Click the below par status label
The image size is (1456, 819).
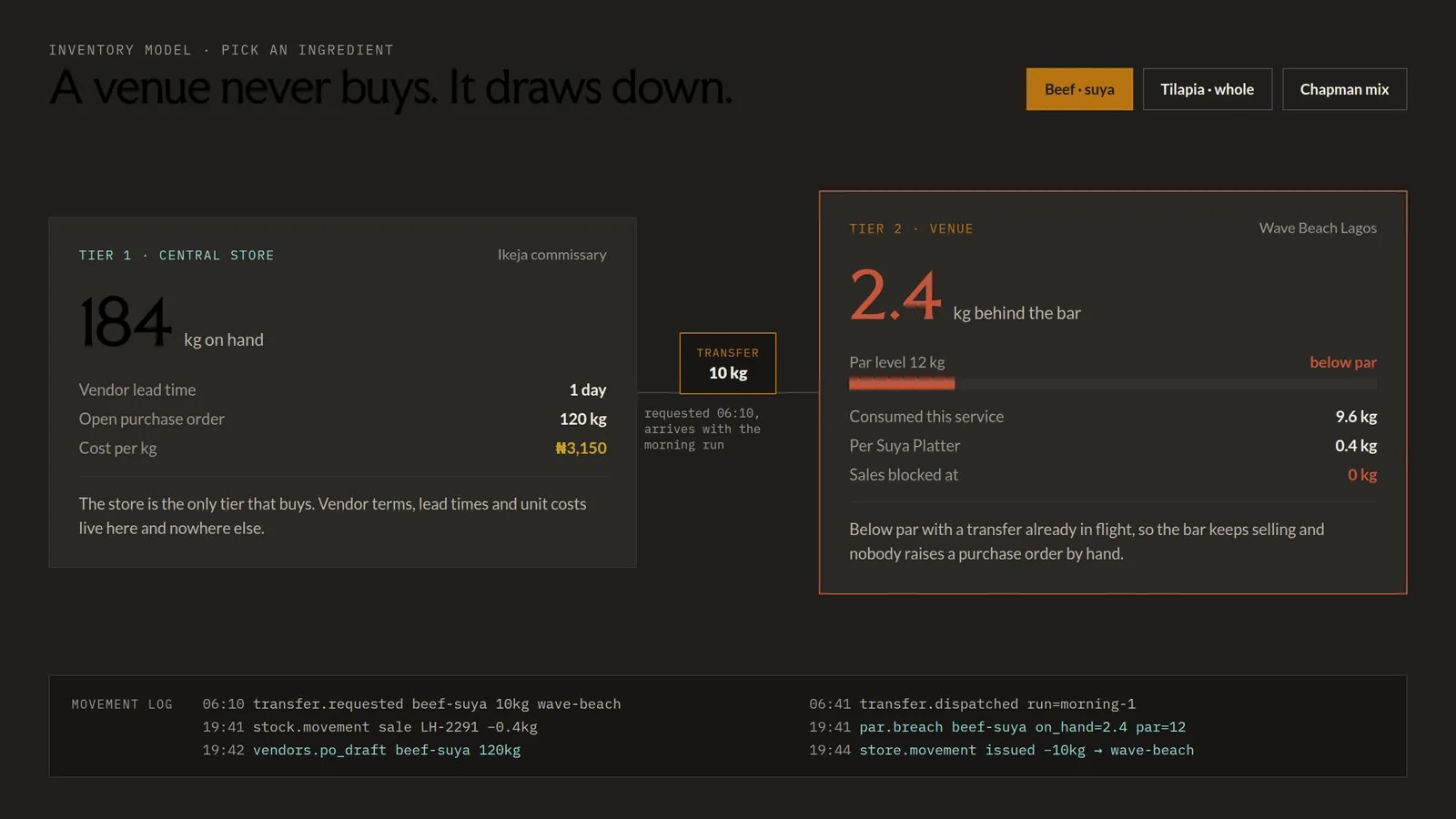click(x=1343, y=362)
